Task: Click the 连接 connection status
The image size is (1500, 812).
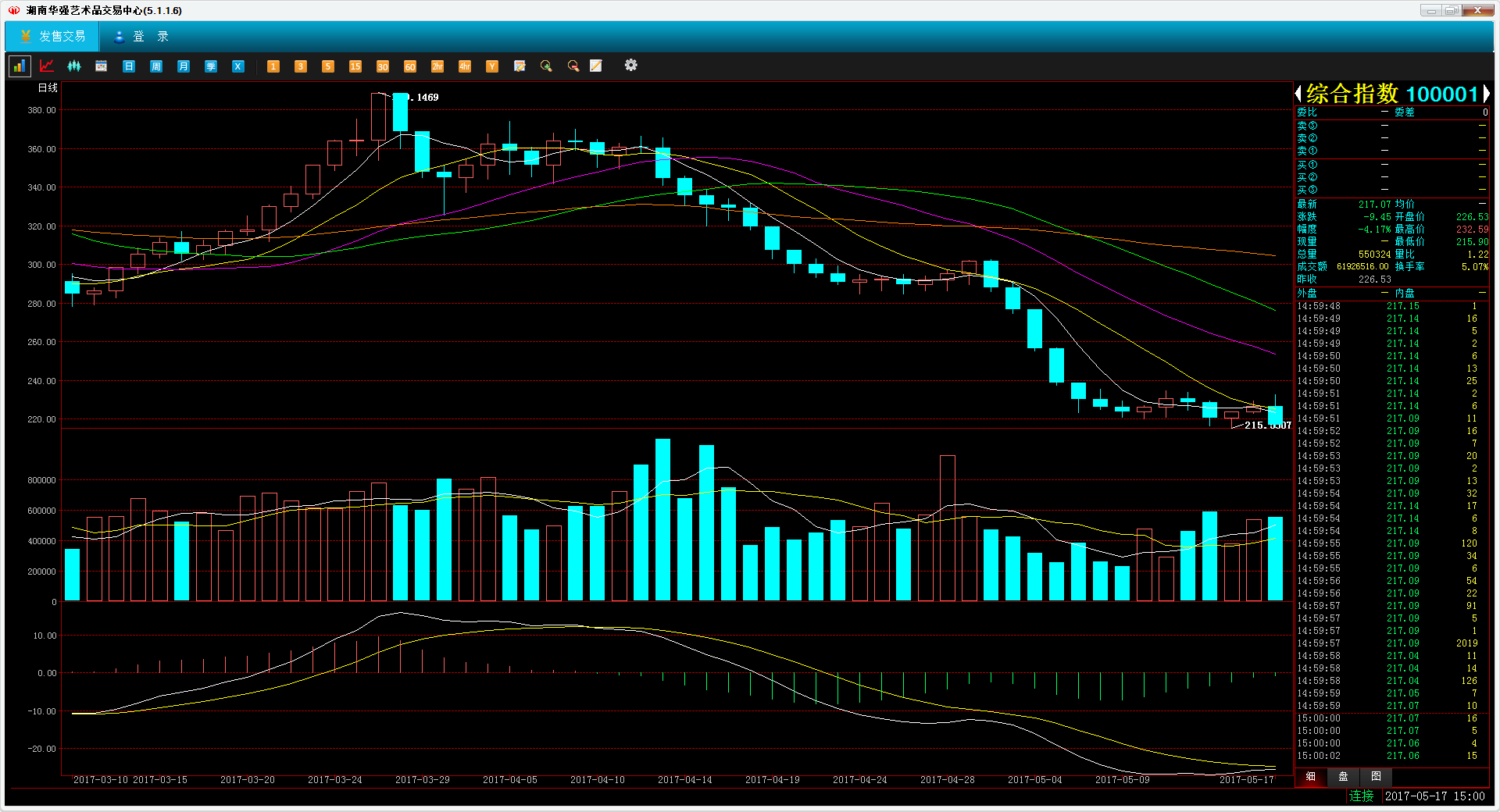Action: point(1361,796)
